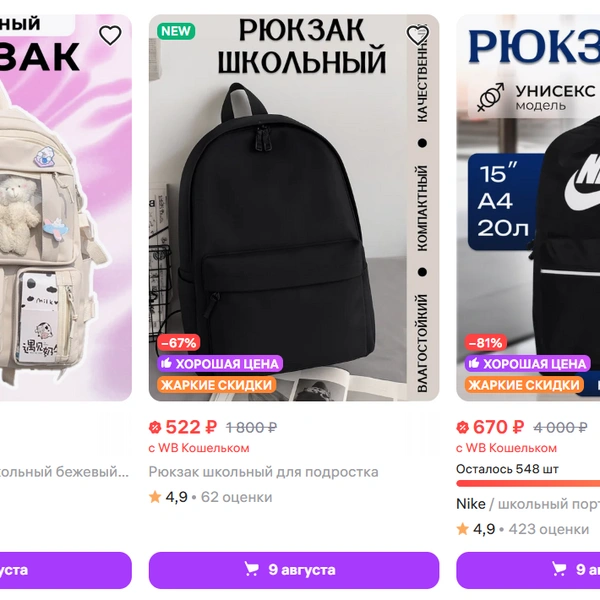
Task: Click the -81% discount badge on Nike backpack
Action: point(486,342)
